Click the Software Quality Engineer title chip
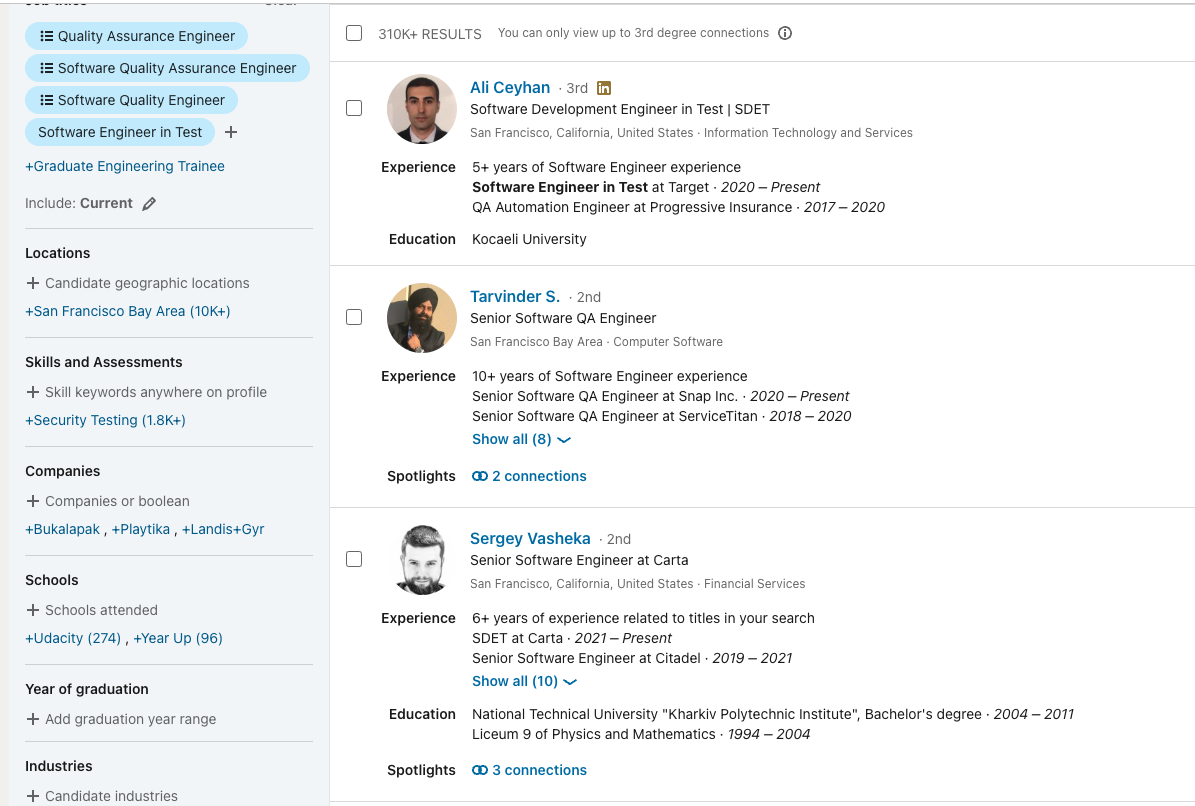Viewport: 1195px width, 806px height. click(x=131, y=100)
